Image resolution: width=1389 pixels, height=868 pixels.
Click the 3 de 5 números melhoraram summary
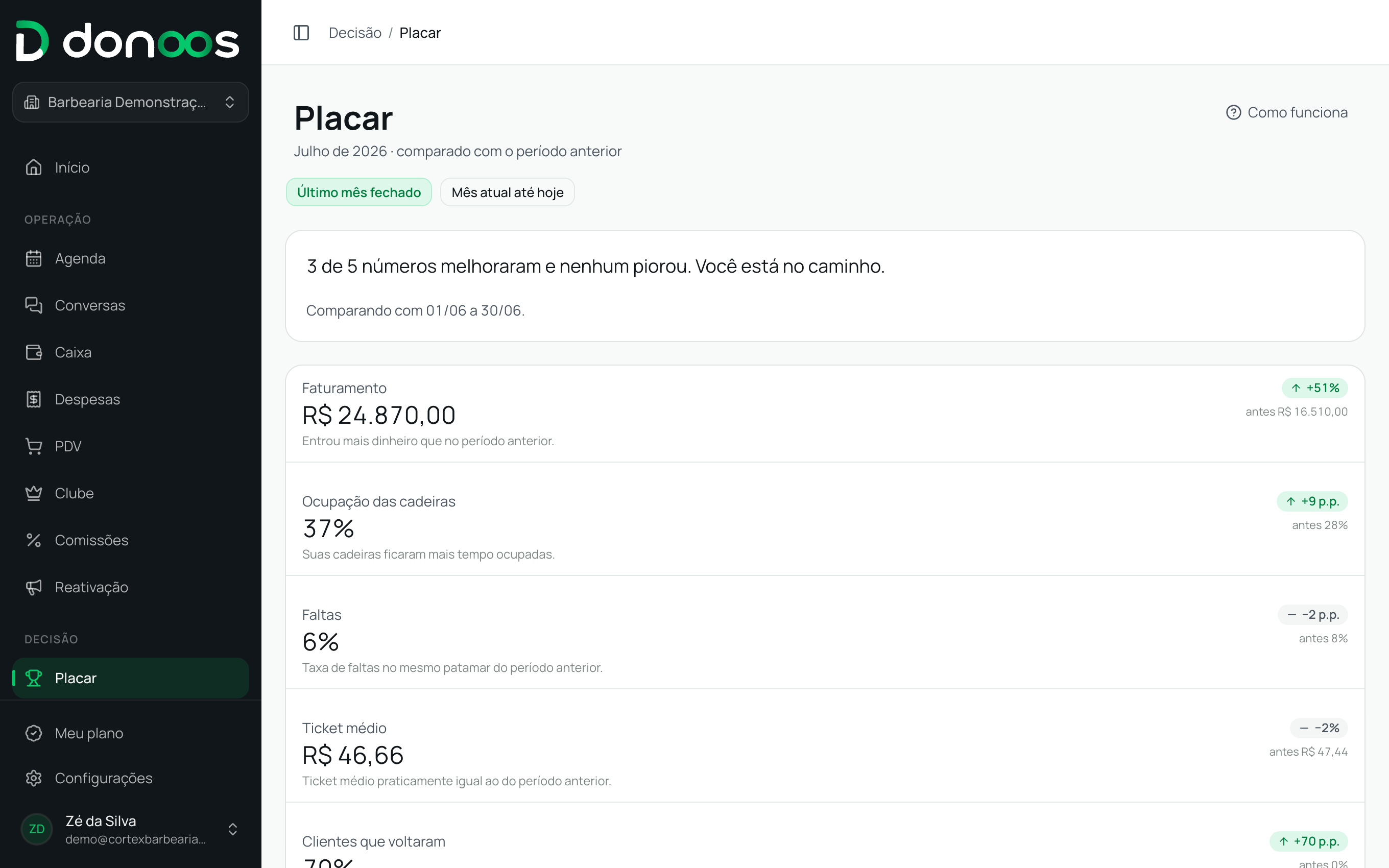(x=595, y=267)
